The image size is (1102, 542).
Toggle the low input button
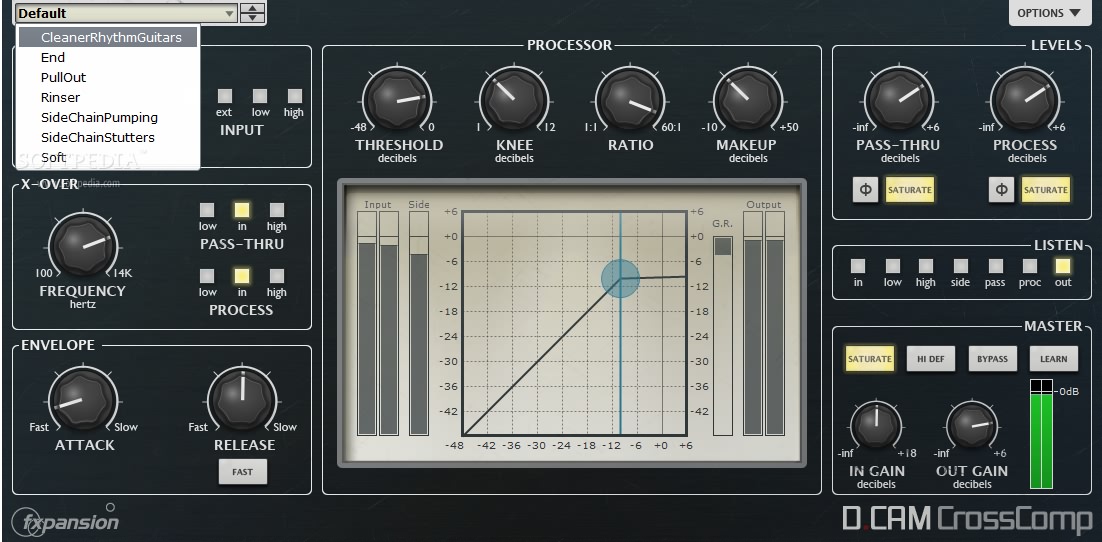pyautogui.click(x=260, y=96)
